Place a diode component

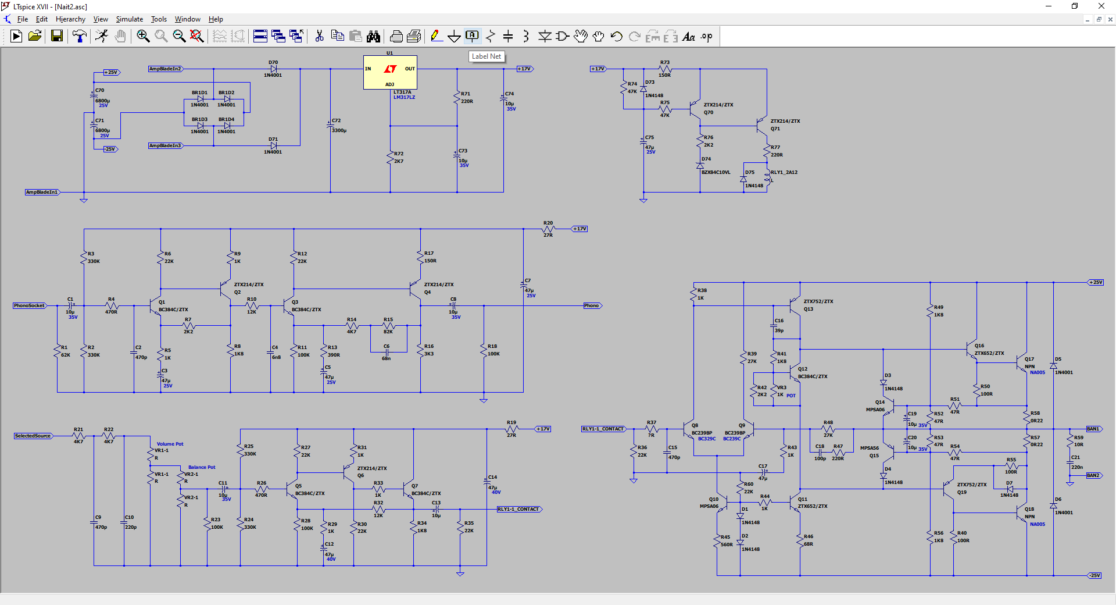(544, 38)
